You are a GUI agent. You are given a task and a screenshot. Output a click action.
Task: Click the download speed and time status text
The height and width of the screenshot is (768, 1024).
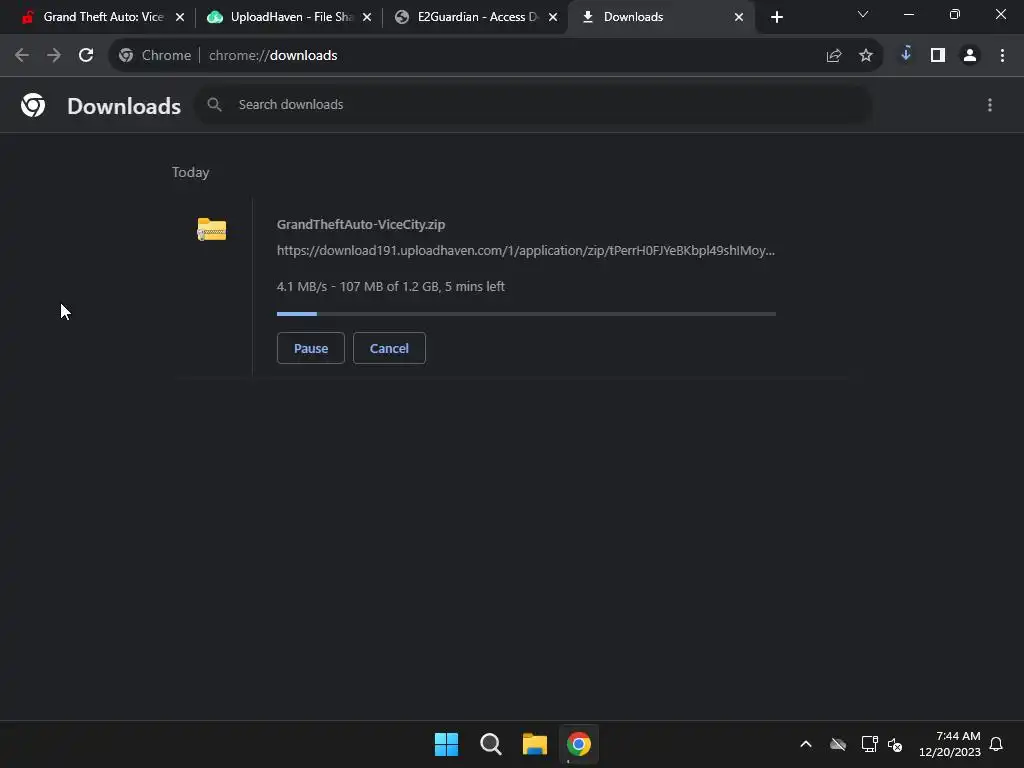tap(391, 287)
